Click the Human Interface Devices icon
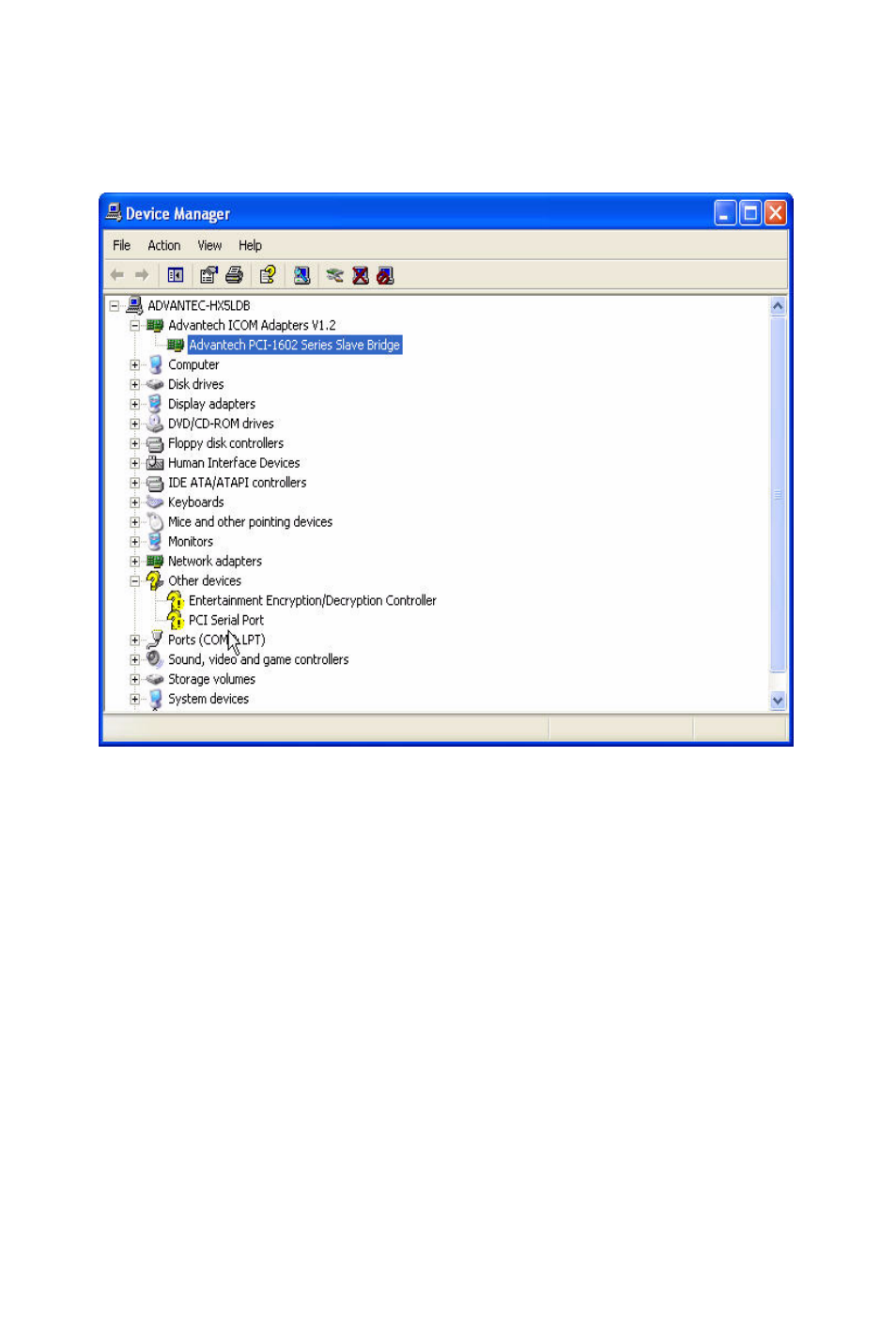The height and width of the screenshot is (1343, 896). (155, 463)
